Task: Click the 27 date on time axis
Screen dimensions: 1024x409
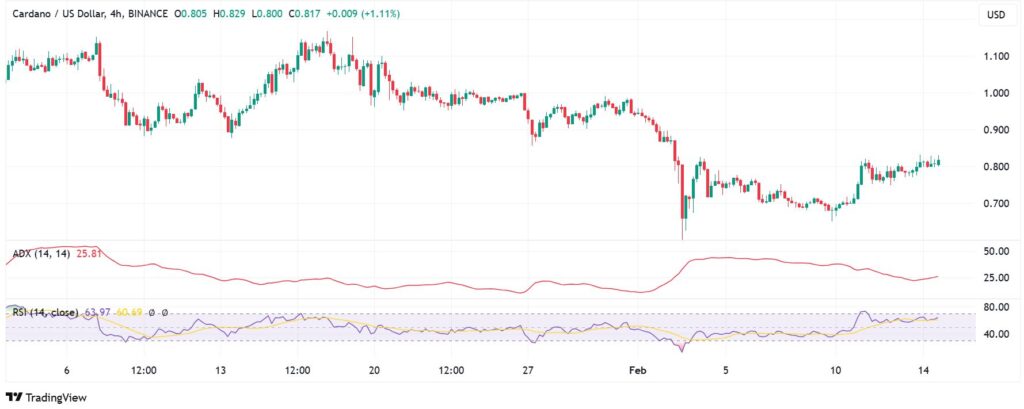Action: click(x=527, y=370)
